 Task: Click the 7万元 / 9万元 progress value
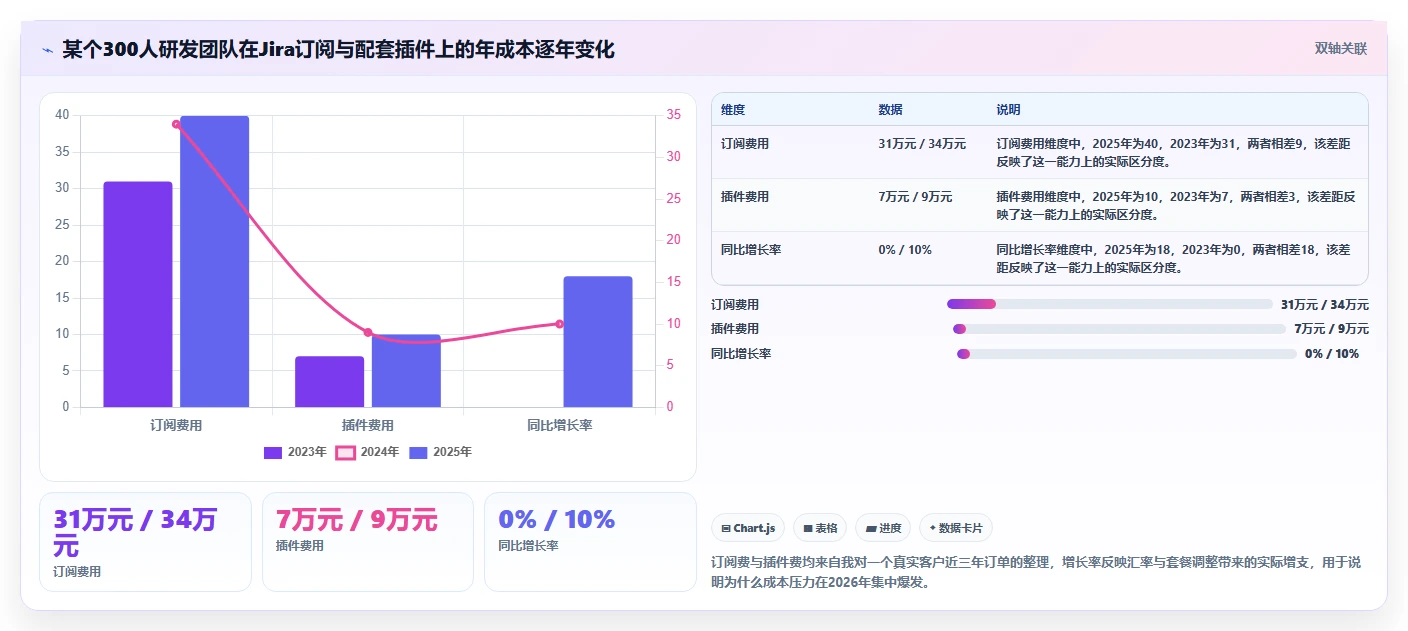(1332, 329)
